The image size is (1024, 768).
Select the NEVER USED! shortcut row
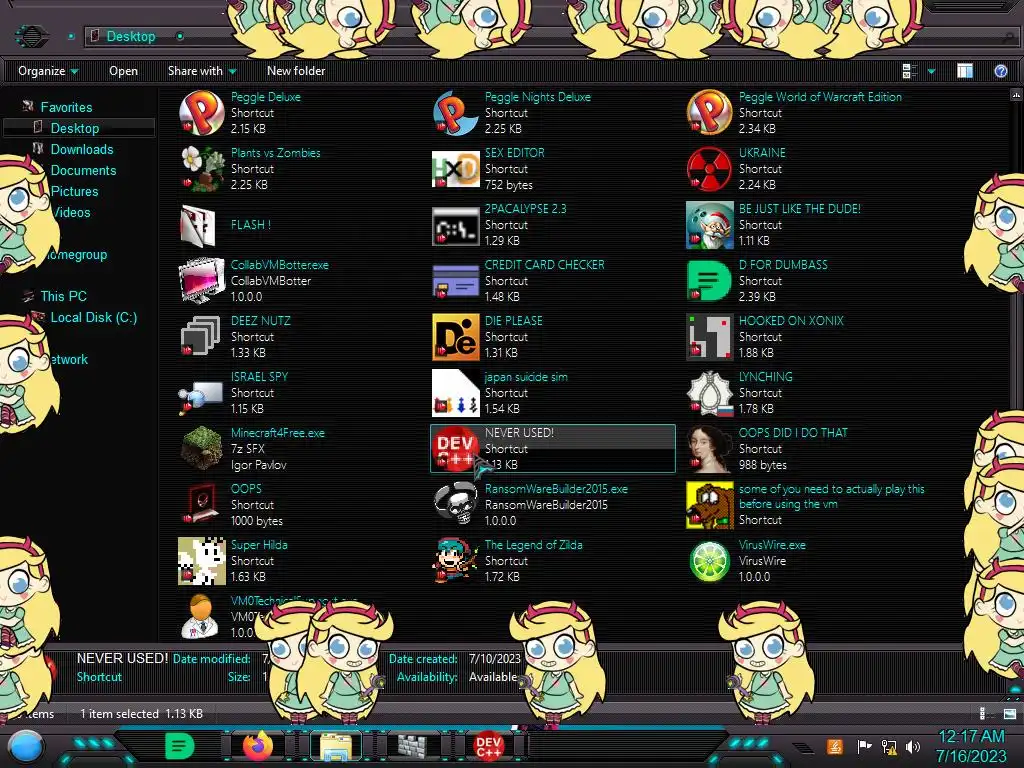pos(552,449)
